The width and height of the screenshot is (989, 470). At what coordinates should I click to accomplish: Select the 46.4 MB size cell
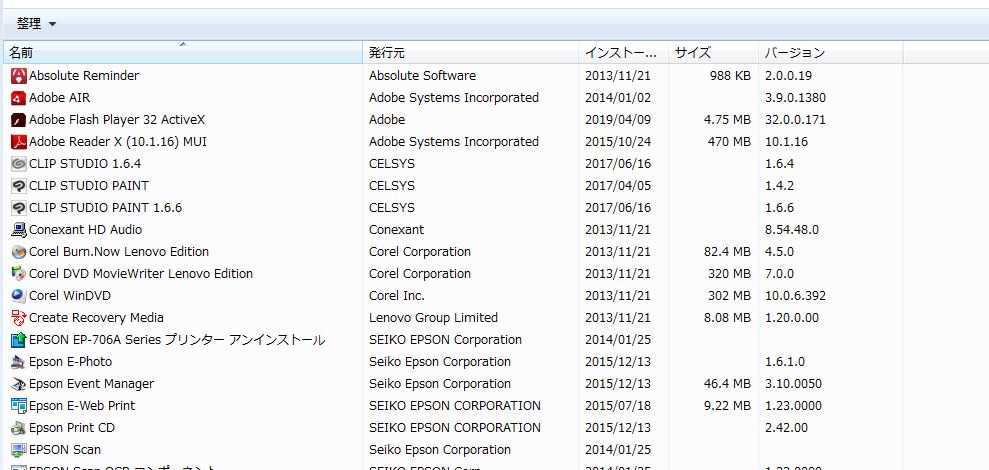tap(727, 384)
